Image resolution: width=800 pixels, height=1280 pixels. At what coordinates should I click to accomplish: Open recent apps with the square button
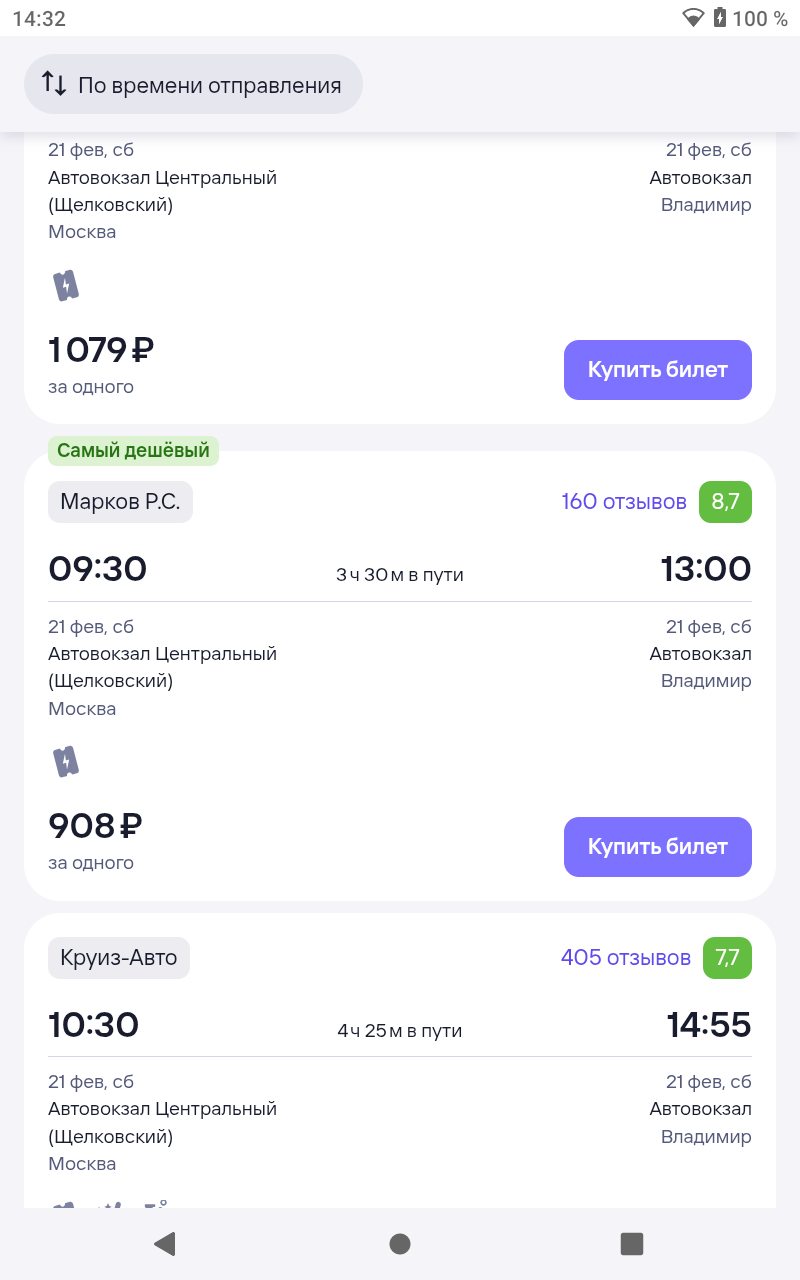[x=631, y=1243]
